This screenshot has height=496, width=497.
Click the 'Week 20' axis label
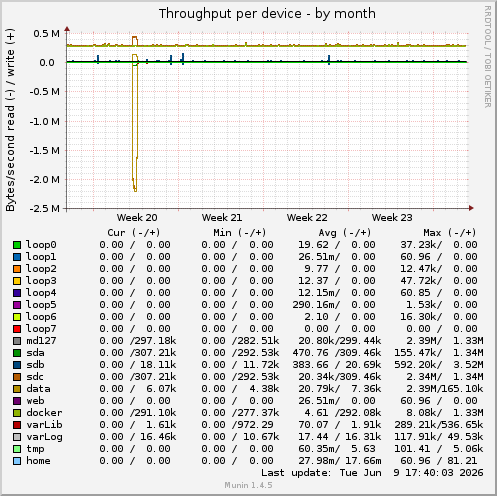[137, 218]
